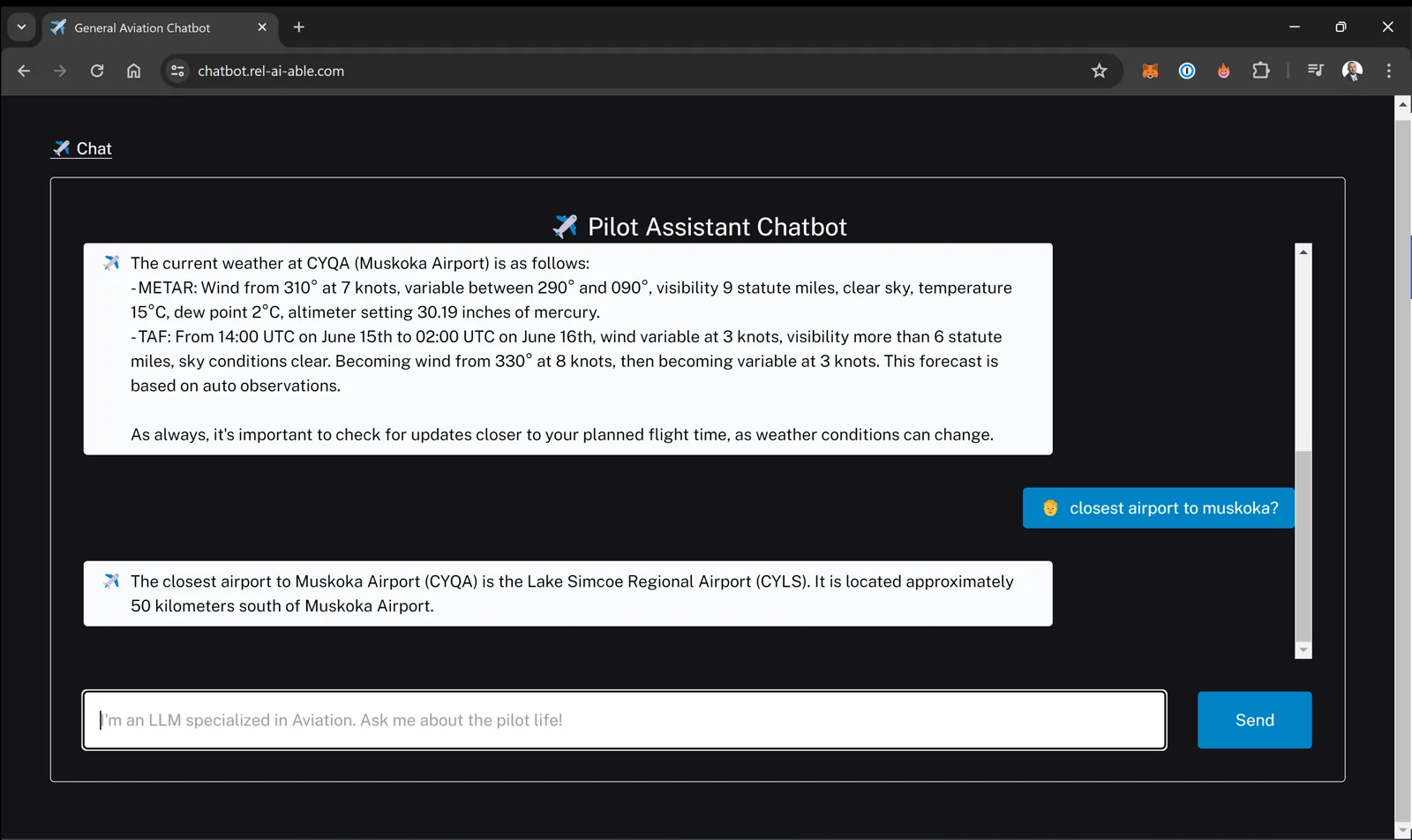Open the MetaMask fox extension
Screen dimensions: 1412x840
[1150, 71]
